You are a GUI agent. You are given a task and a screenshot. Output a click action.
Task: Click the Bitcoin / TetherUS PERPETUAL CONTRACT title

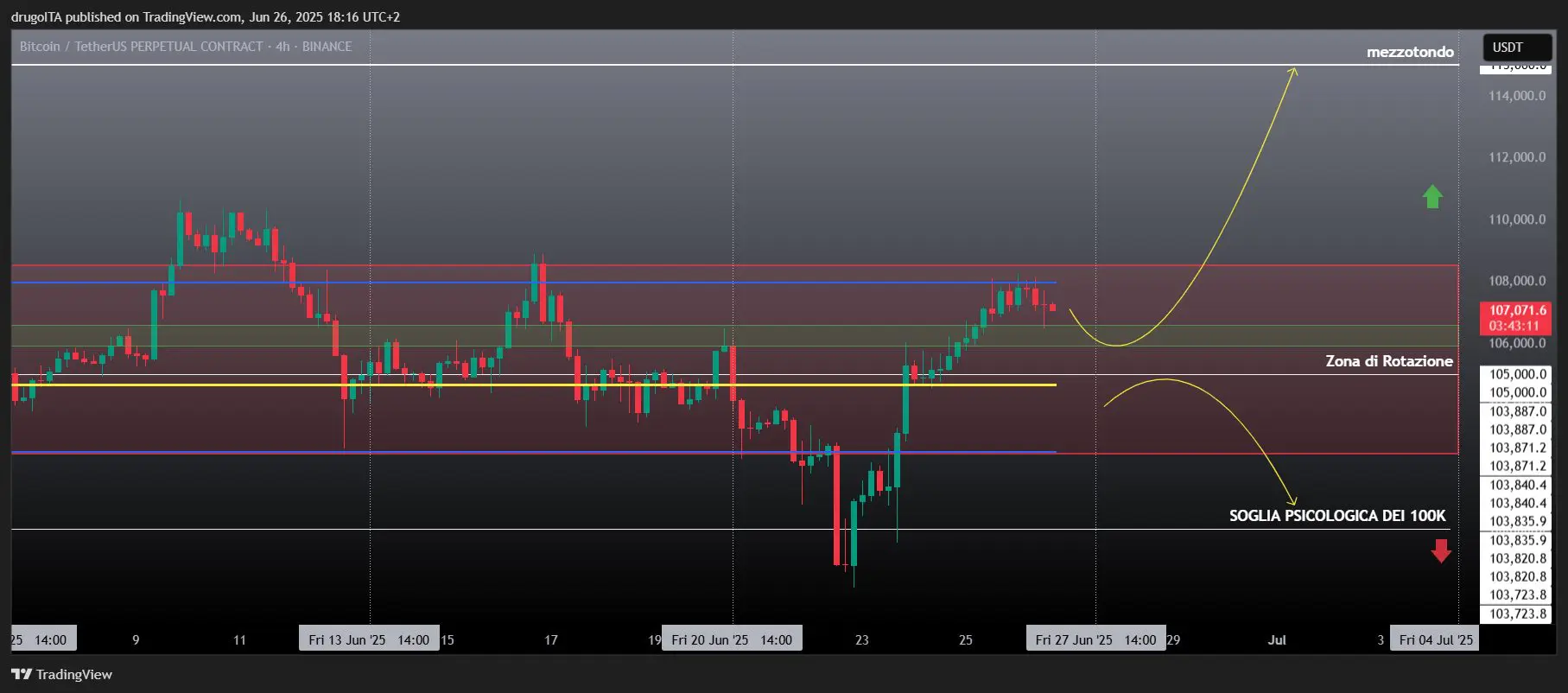186,47
